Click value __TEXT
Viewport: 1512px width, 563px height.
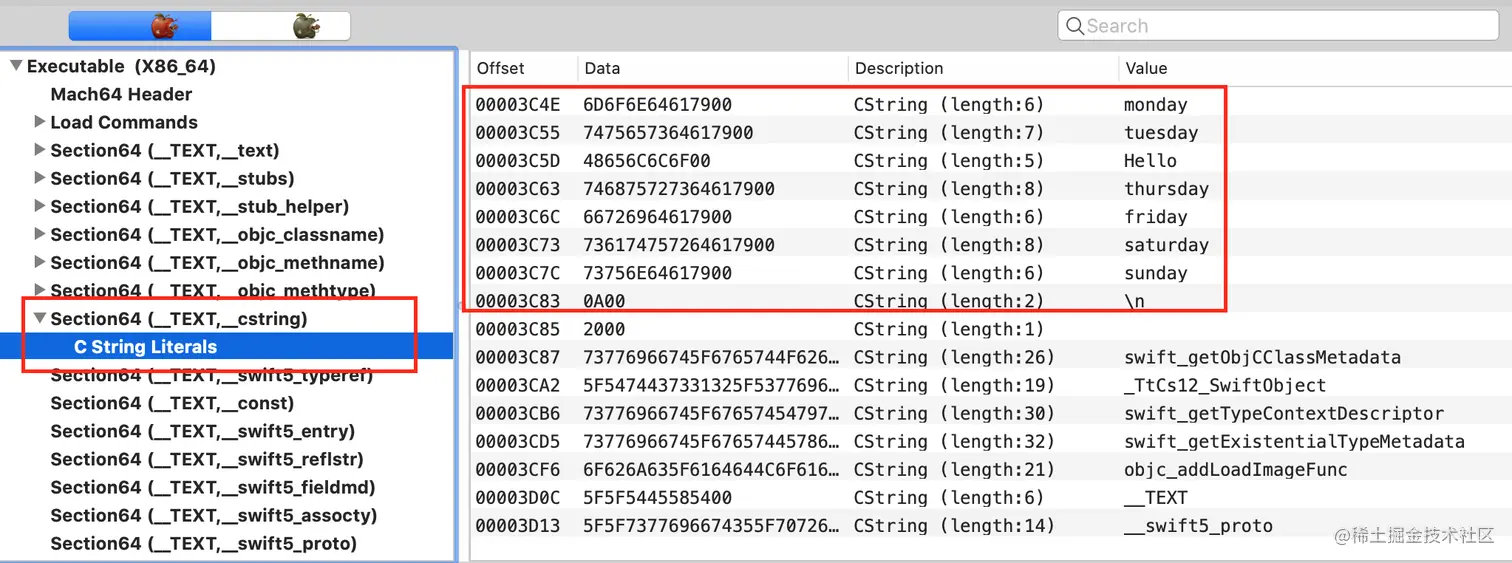tap(1156, 497)
